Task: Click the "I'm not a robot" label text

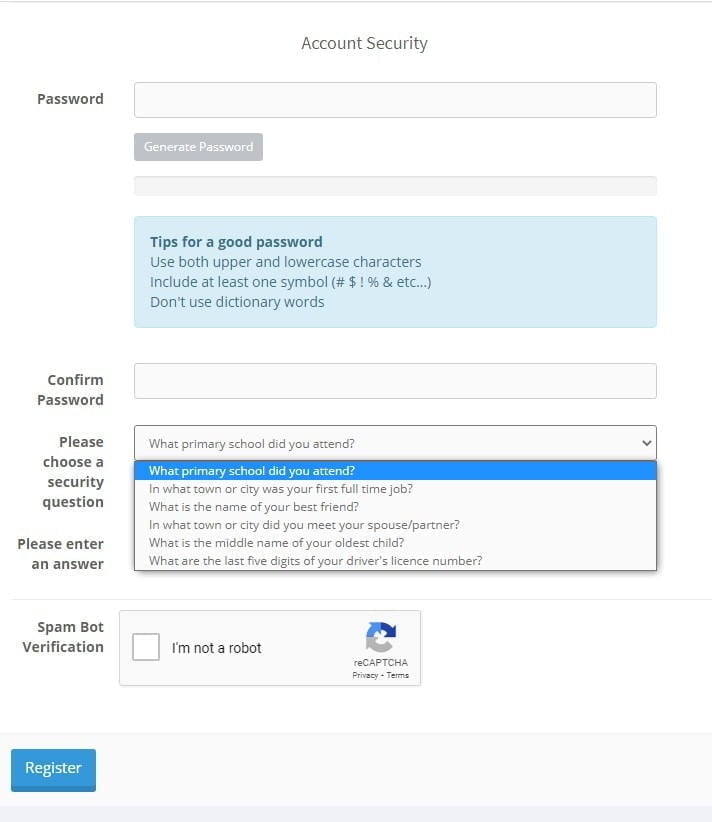Action: [216, 648]
